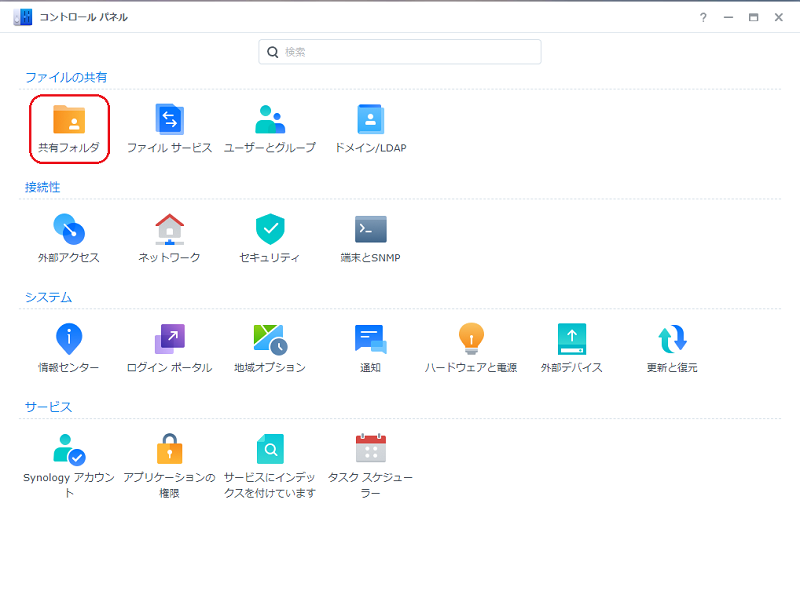Open the ネットワーク house icon
This screenshot has height=602, width=800.
click(169, 229)
